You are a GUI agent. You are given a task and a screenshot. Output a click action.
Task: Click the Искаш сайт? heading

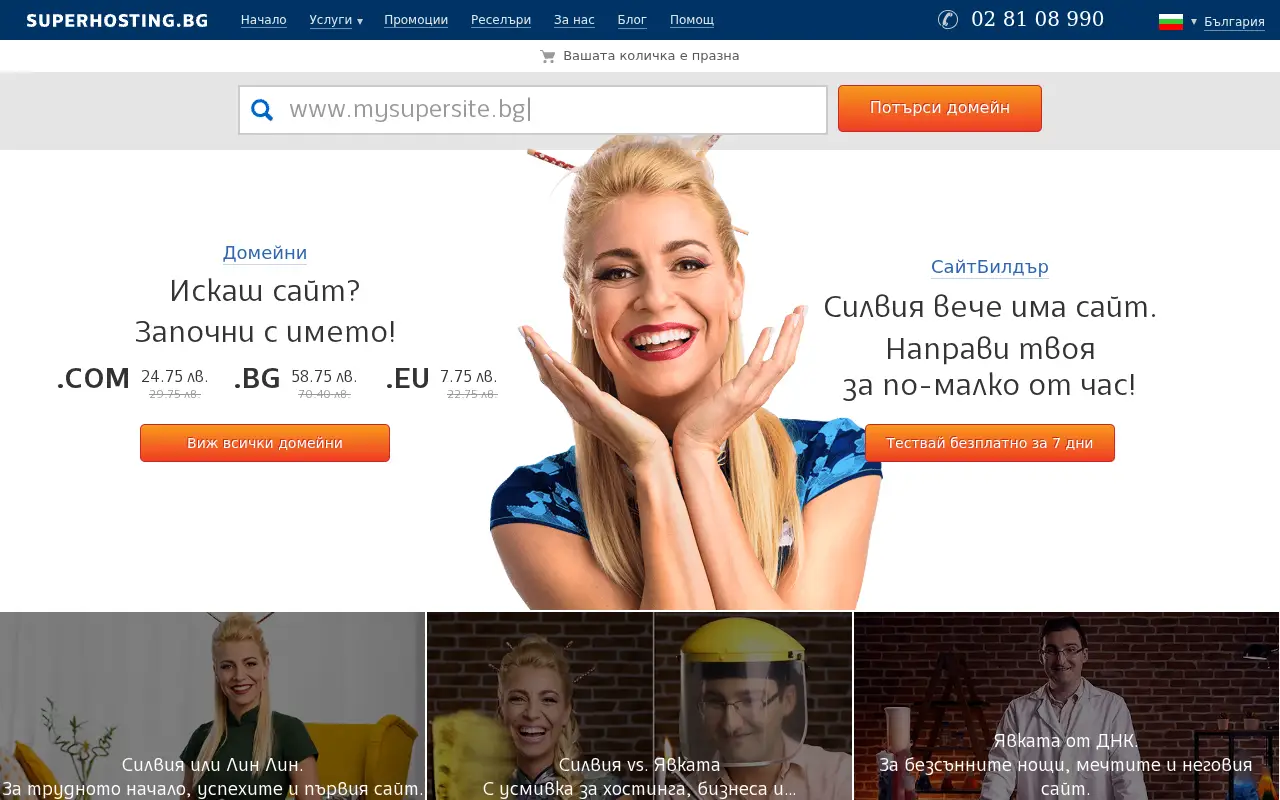265,291
